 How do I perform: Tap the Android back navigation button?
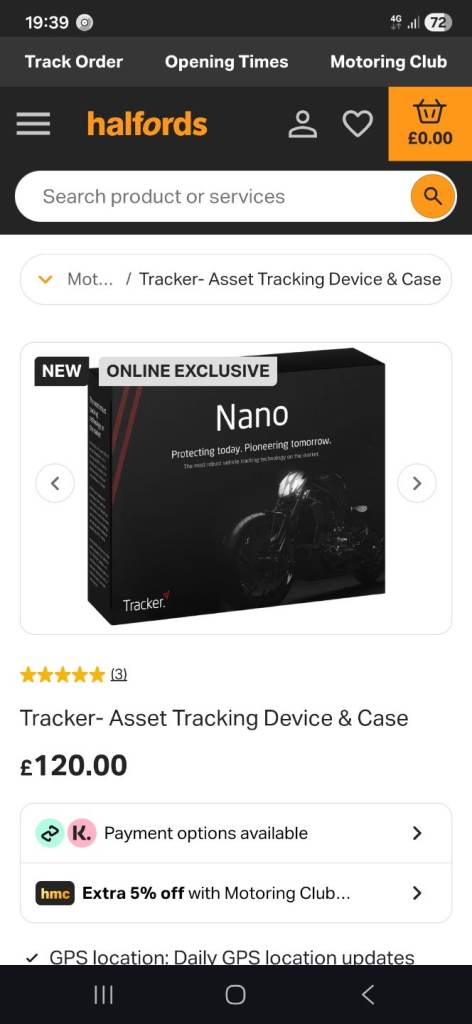(x=368, y=995)
